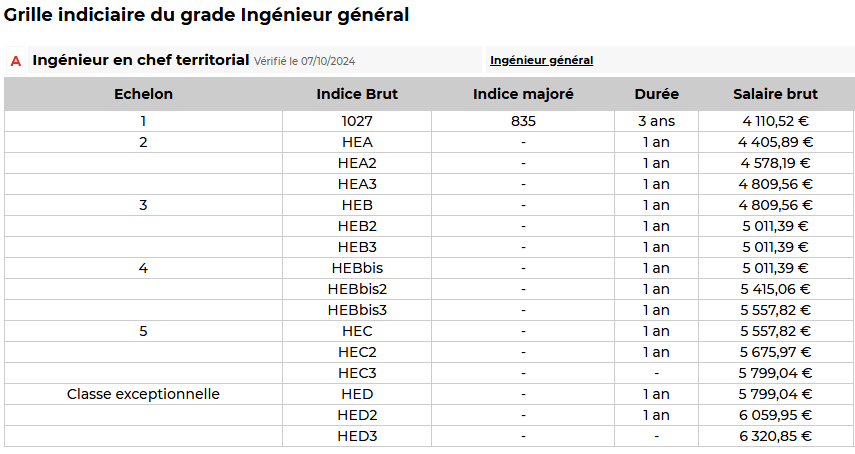Click the 1027 indice brut cell
This screenshot has width=855, height=454.
(357, 121)
